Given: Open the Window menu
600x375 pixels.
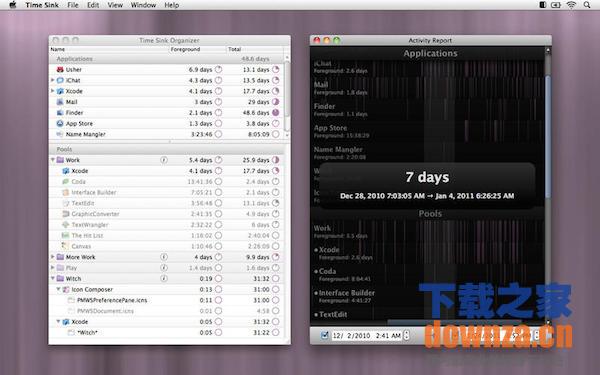Looking at the screenshot, I should click(x=143, y=5).
